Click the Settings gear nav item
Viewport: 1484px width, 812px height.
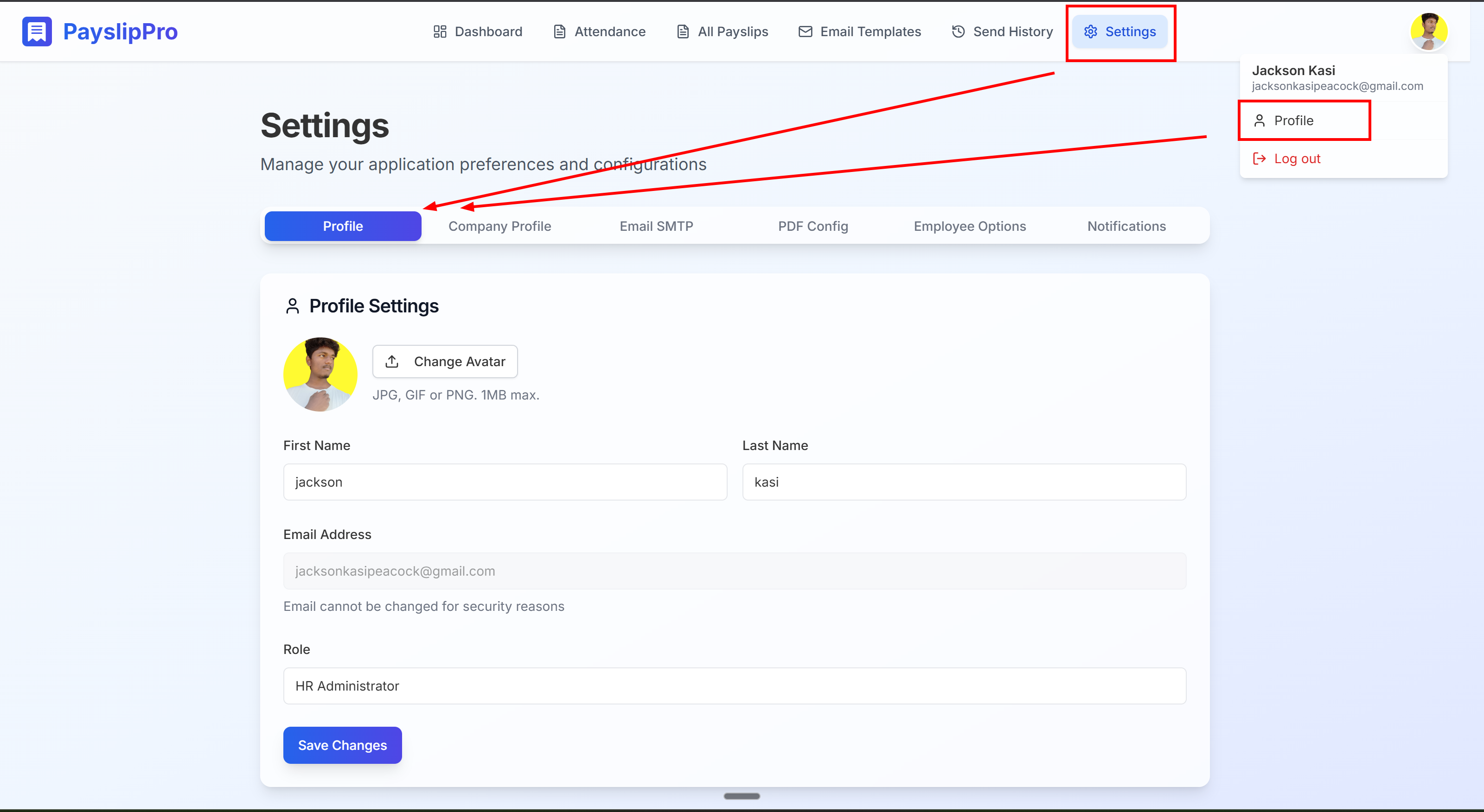pyautogui.click(x=1119, y=32)
